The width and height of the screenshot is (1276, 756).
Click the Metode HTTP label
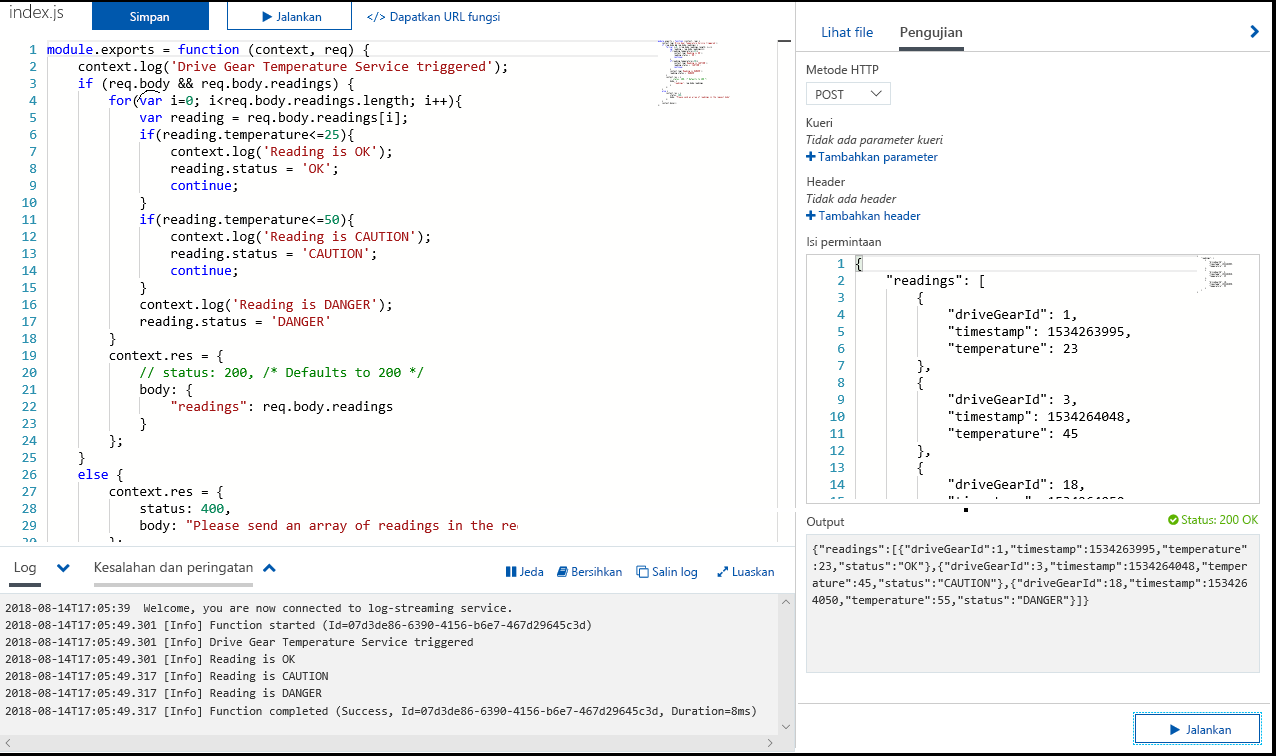[x=842, y=70]
